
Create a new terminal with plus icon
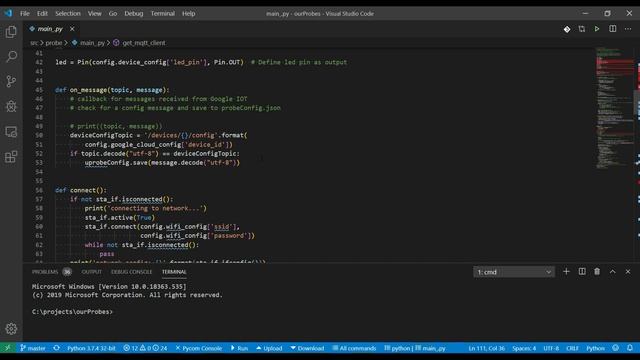[x=566, y=271]
